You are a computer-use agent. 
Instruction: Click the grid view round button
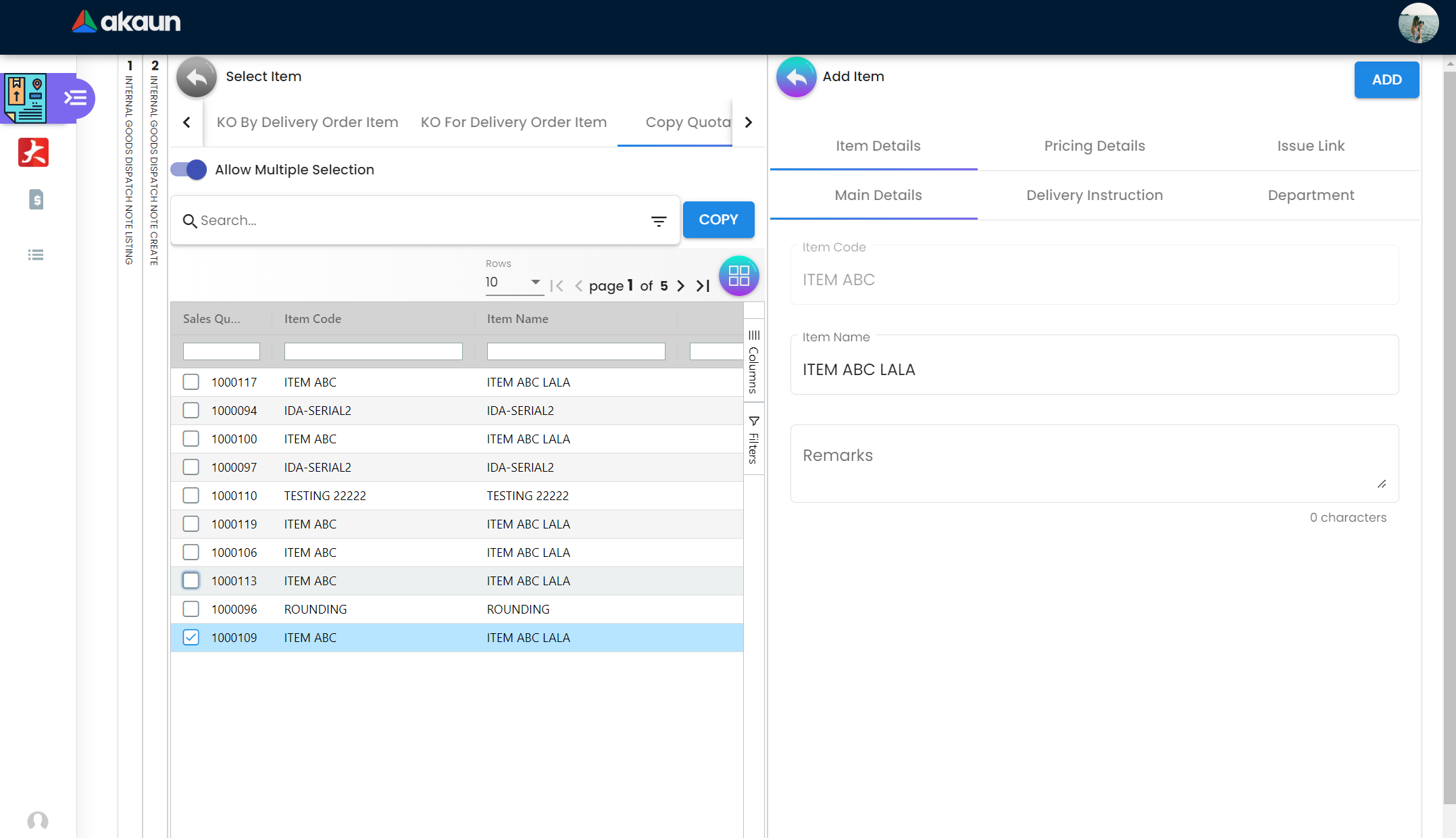pos(738,276)
